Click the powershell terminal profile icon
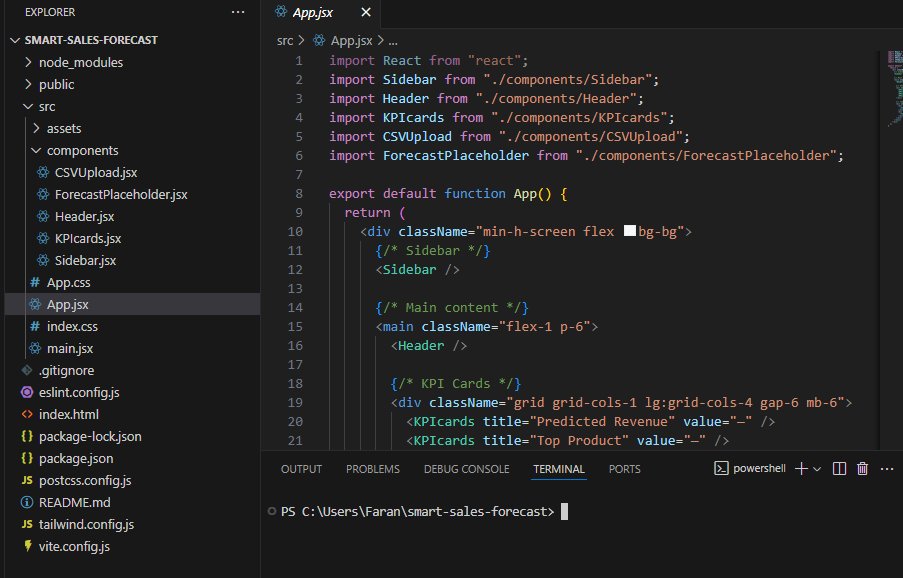 click(721, 467)
